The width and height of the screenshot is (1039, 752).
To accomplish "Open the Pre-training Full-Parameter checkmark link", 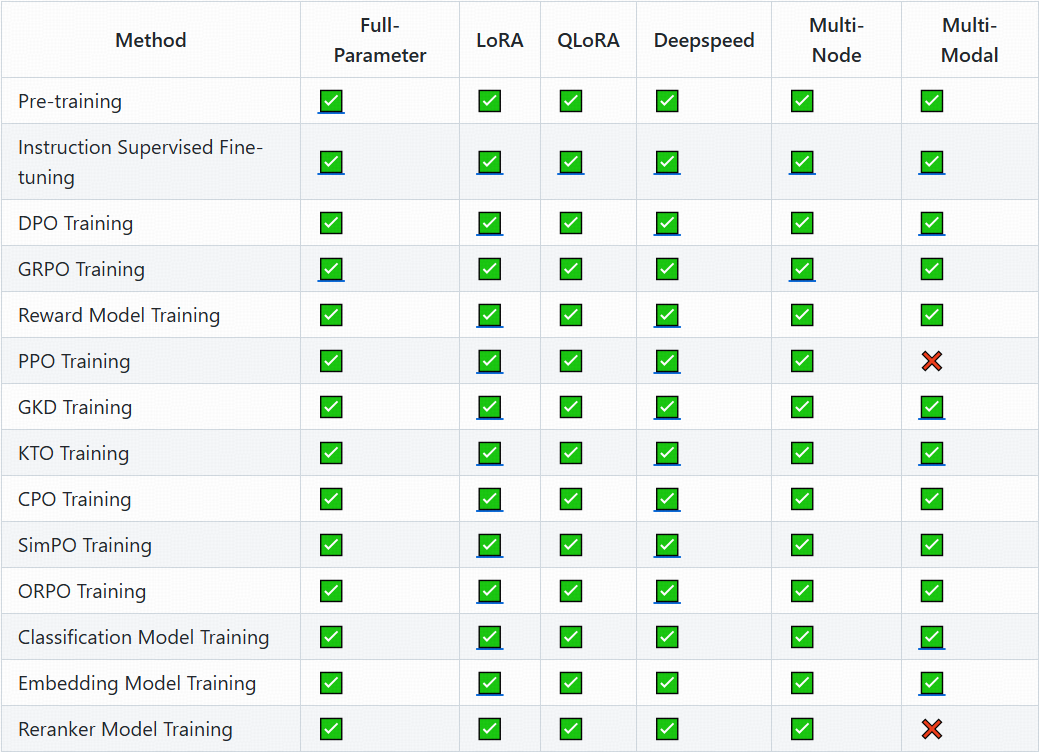I will point(331,101).
